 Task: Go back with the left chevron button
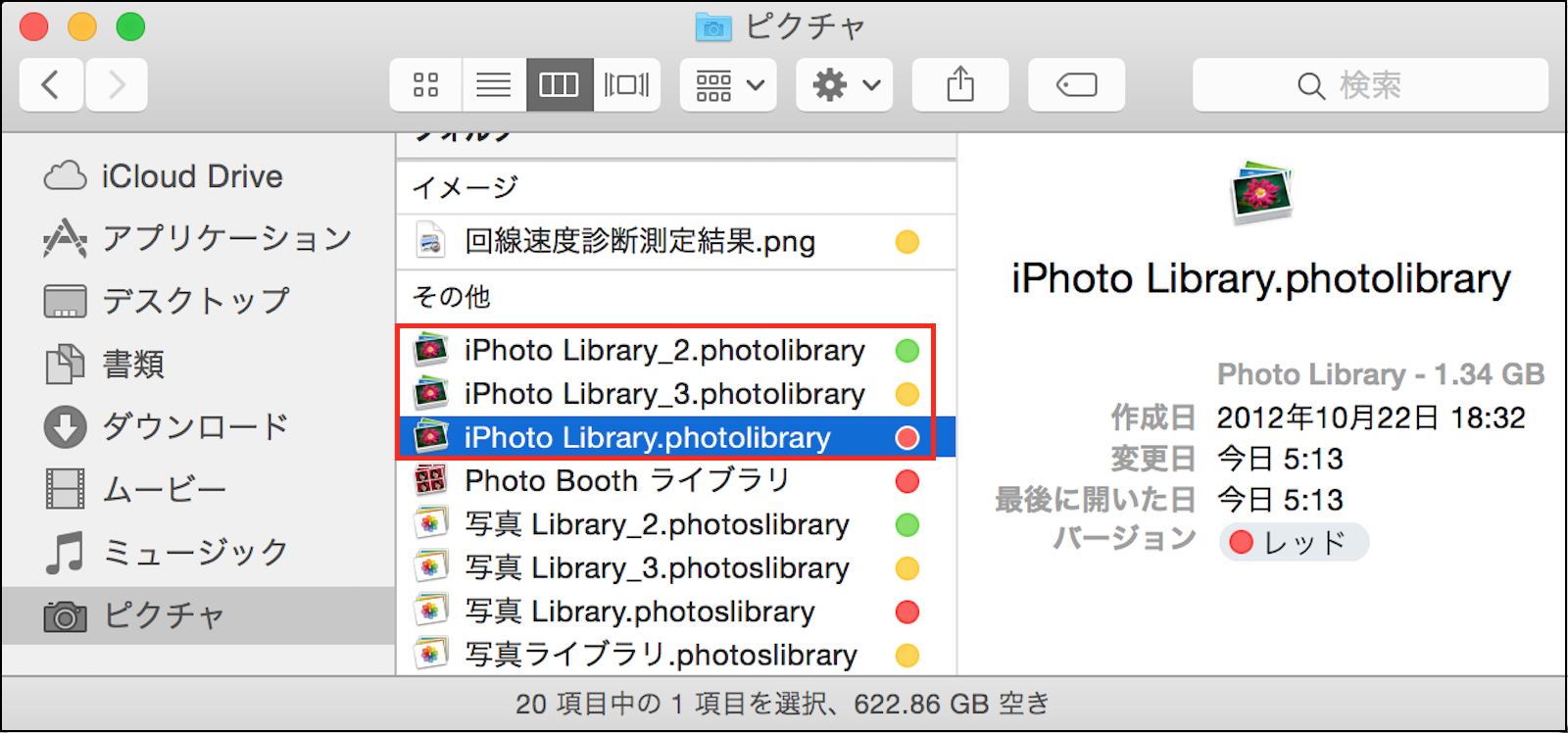click(x=51, y=85)
